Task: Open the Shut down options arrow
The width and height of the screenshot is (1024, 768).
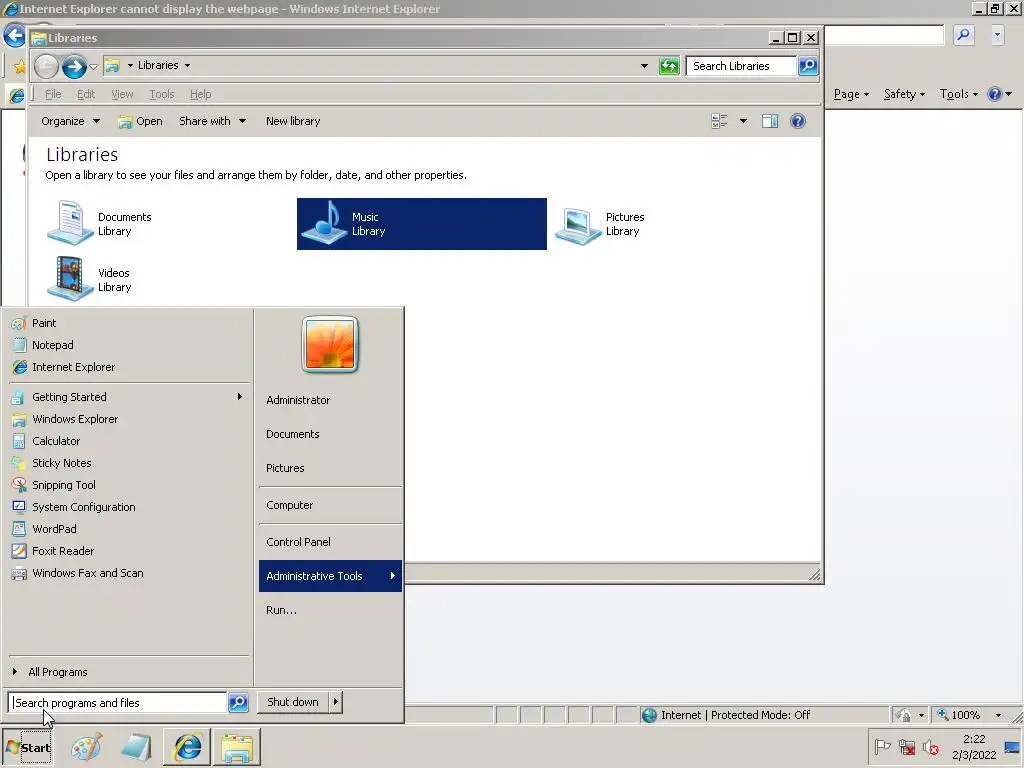Action: point(336,702)
